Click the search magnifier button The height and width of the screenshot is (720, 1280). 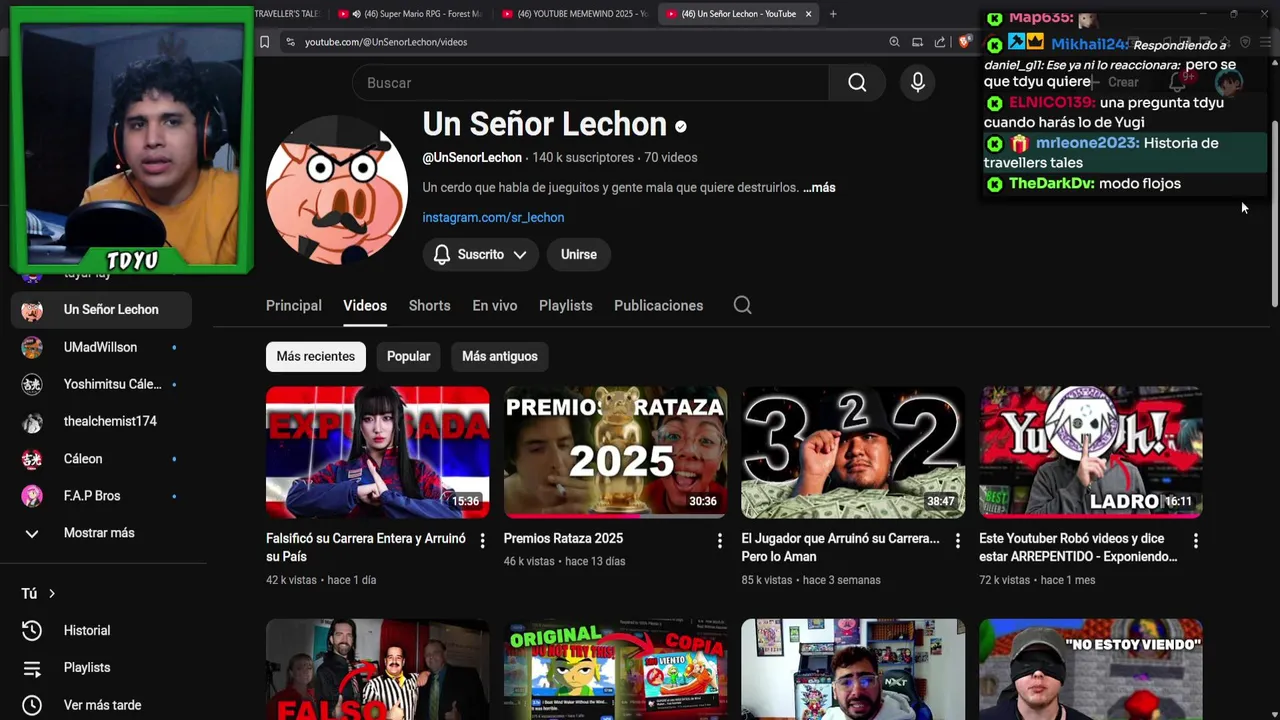pyautogui.click(x=857, y=83)
